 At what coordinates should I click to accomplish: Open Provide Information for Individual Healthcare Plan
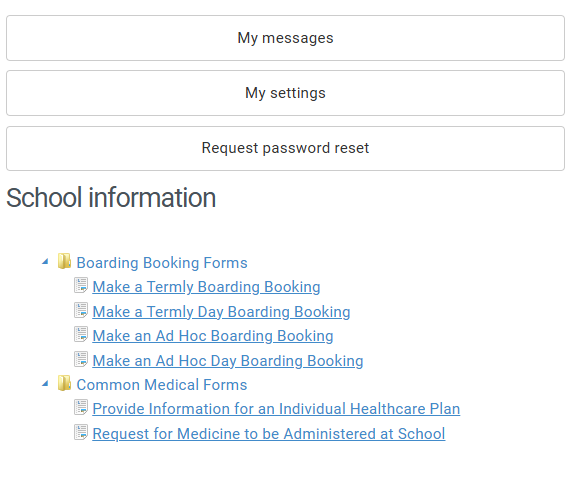point(276,409)
